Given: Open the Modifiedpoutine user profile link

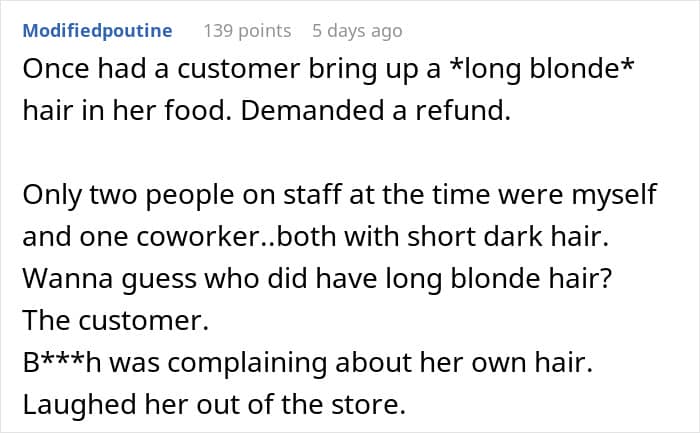Looking at the screenshot, I should coord(97,31).
